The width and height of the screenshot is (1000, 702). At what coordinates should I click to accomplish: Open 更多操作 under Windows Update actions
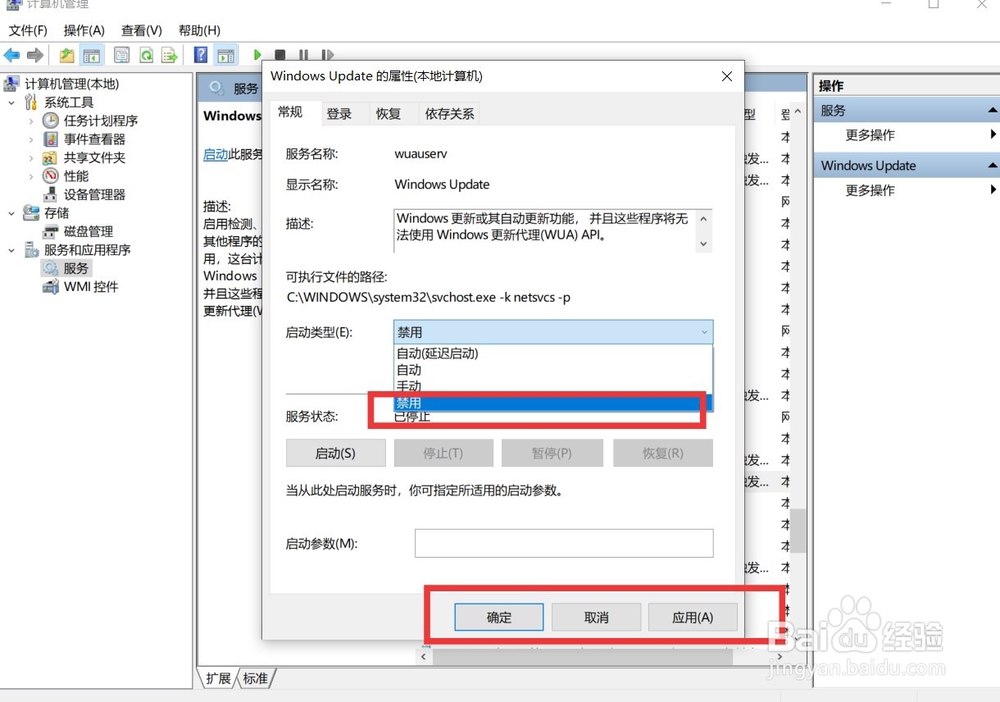pos(870,190)
